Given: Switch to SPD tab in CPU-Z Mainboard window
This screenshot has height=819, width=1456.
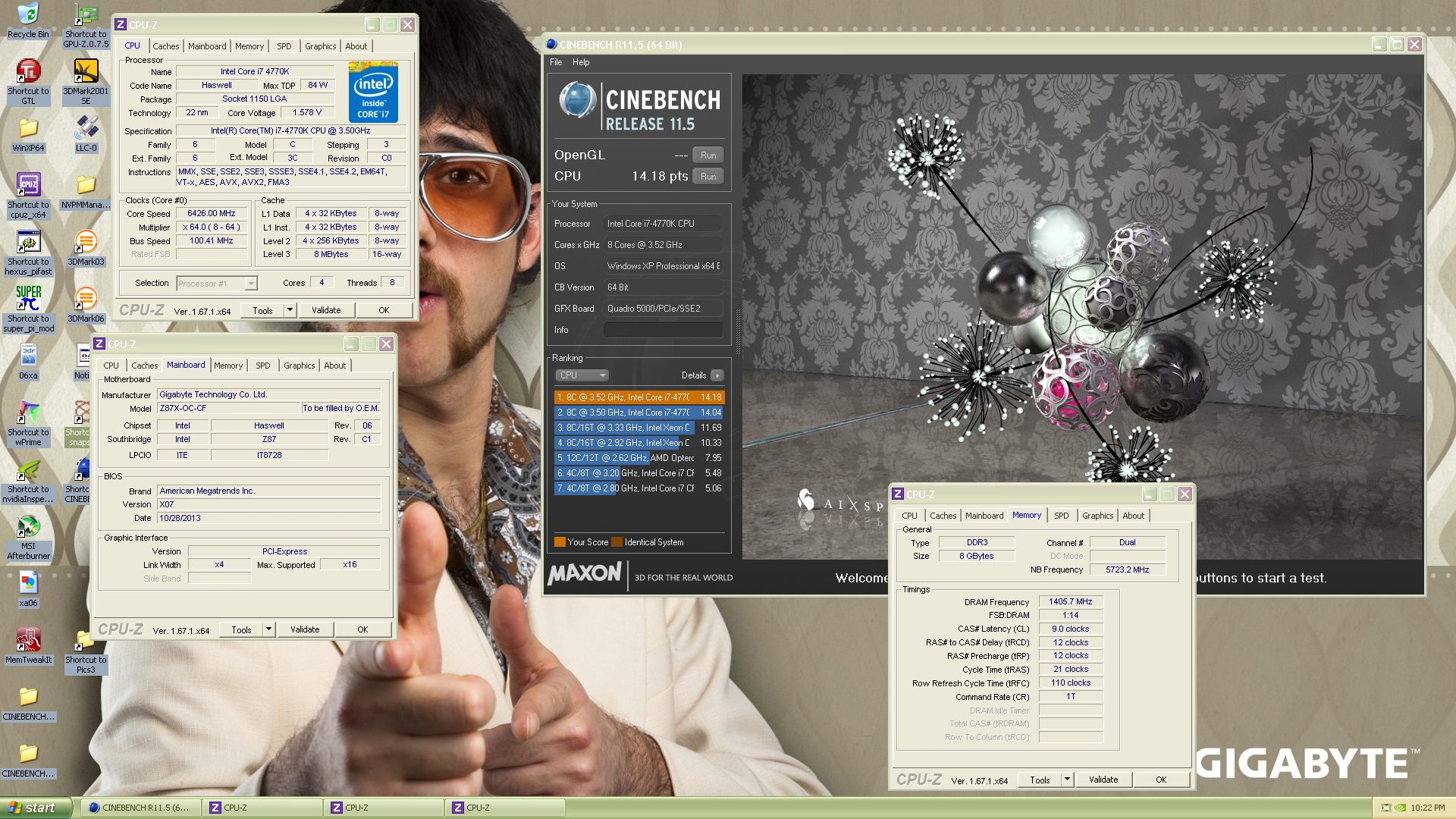Looking at the screenshot, I should click(262, 366).
